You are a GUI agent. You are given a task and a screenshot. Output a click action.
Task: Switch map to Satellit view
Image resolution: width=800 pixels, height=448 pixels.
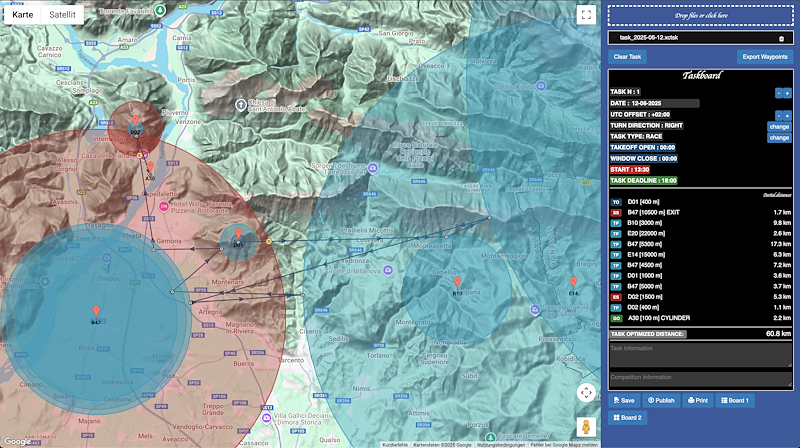pos(62,14)
